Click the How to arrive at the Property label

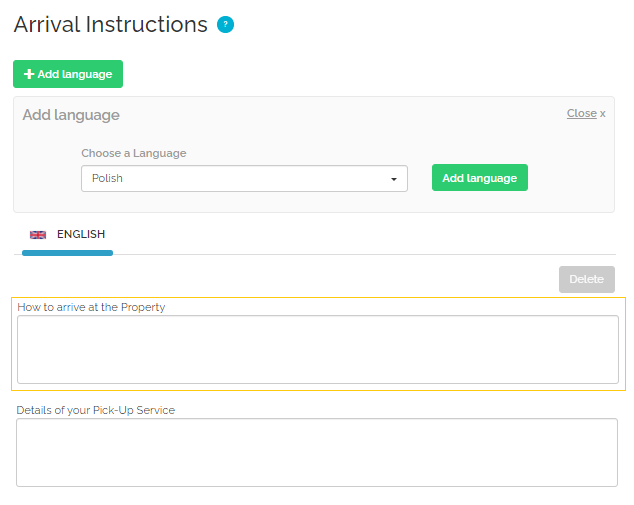coord(91,307)
